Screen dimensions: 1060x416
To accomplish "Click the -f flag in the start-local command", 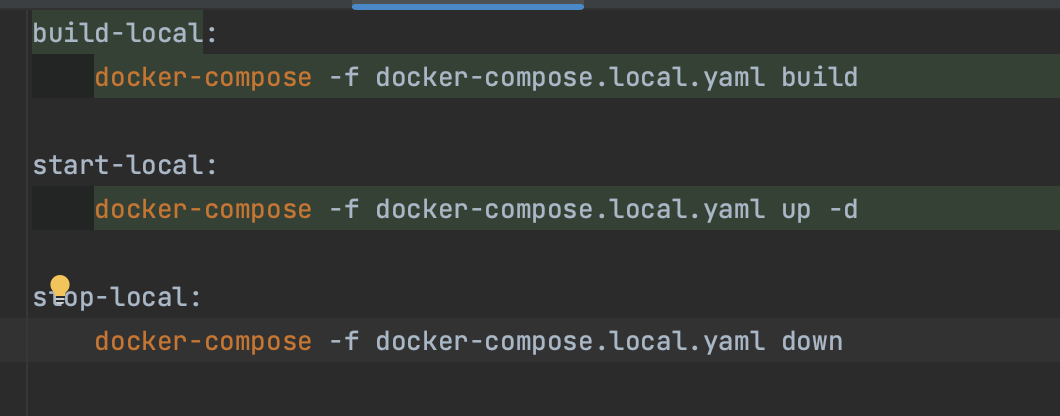I will tap(343, 209).
